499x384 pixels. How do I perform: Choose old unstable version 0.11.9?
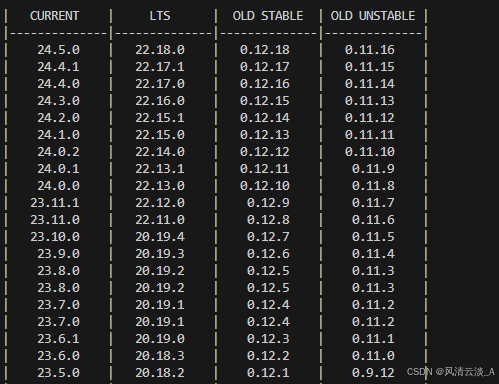(373, 169)
